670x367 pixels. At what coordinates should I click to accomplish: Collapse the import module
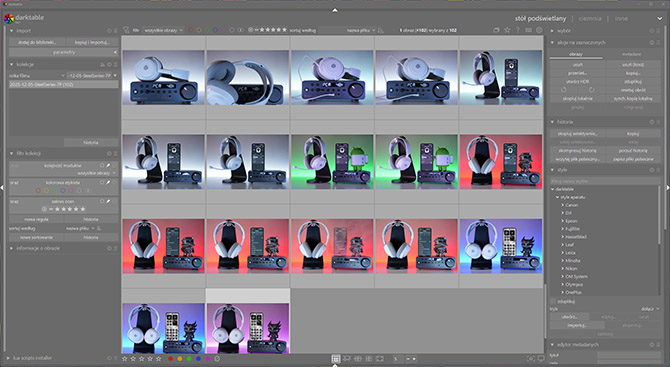coord(12,31)
